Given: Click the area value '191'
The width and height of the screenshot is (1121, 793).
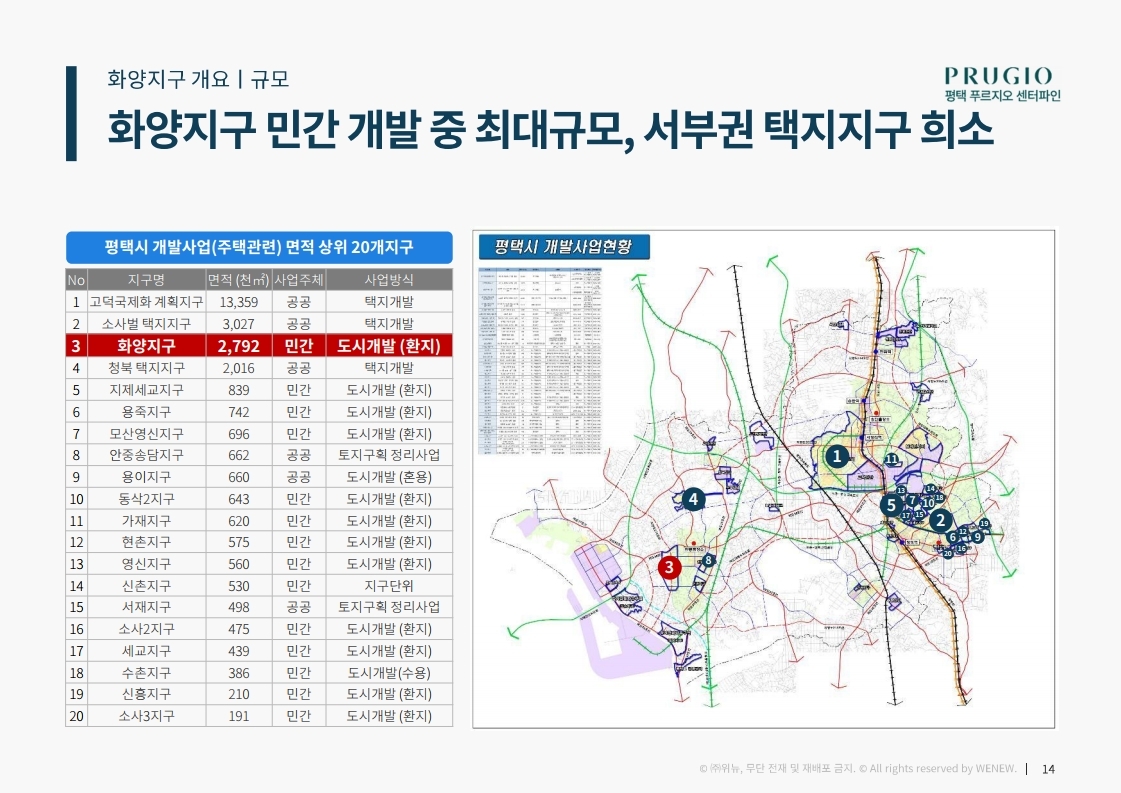Looking at the screenshot, I should (239, 716).
